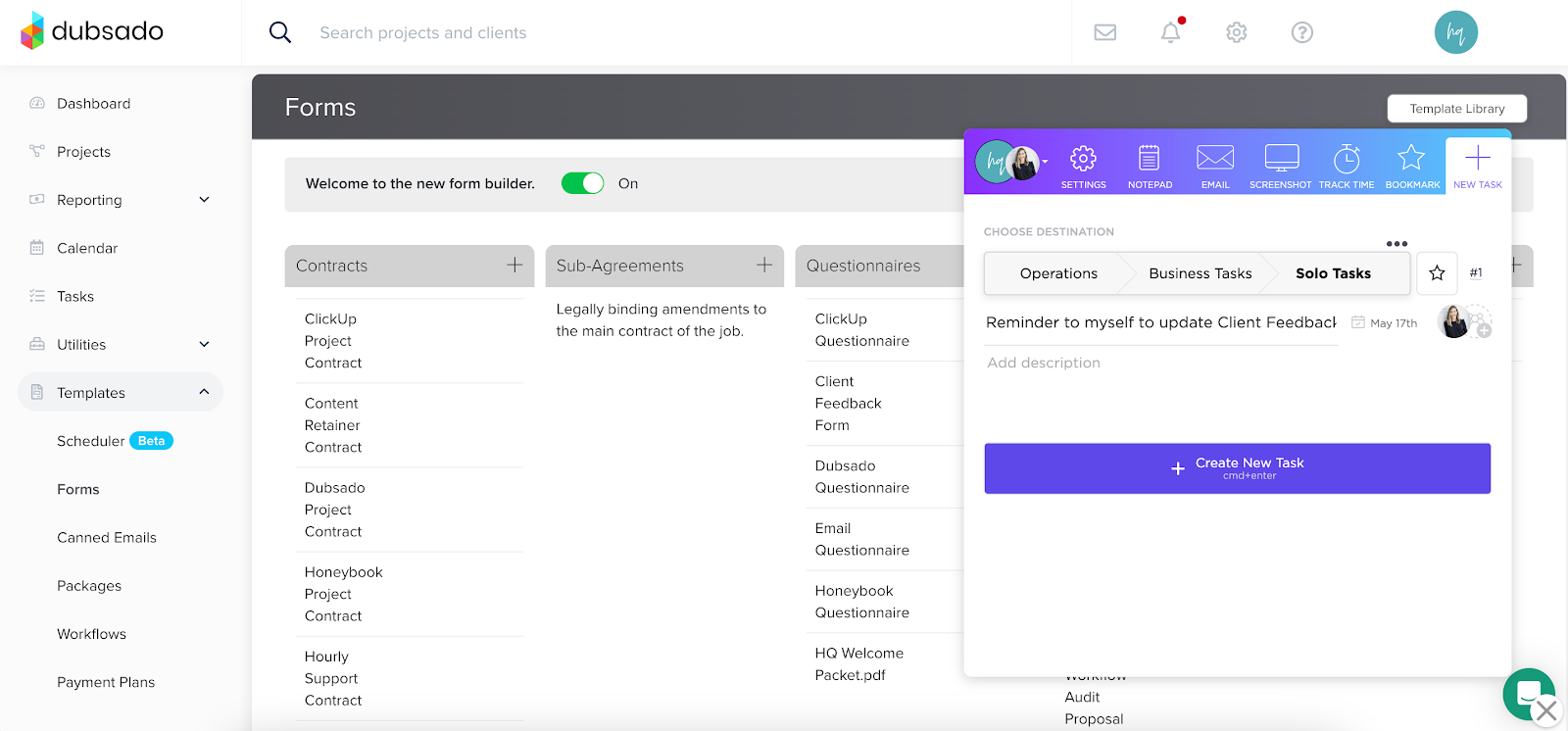The width and height of the screenshot is (1568, 731).
Task: Open Packages in the sidebar
Action: [89, 586]
